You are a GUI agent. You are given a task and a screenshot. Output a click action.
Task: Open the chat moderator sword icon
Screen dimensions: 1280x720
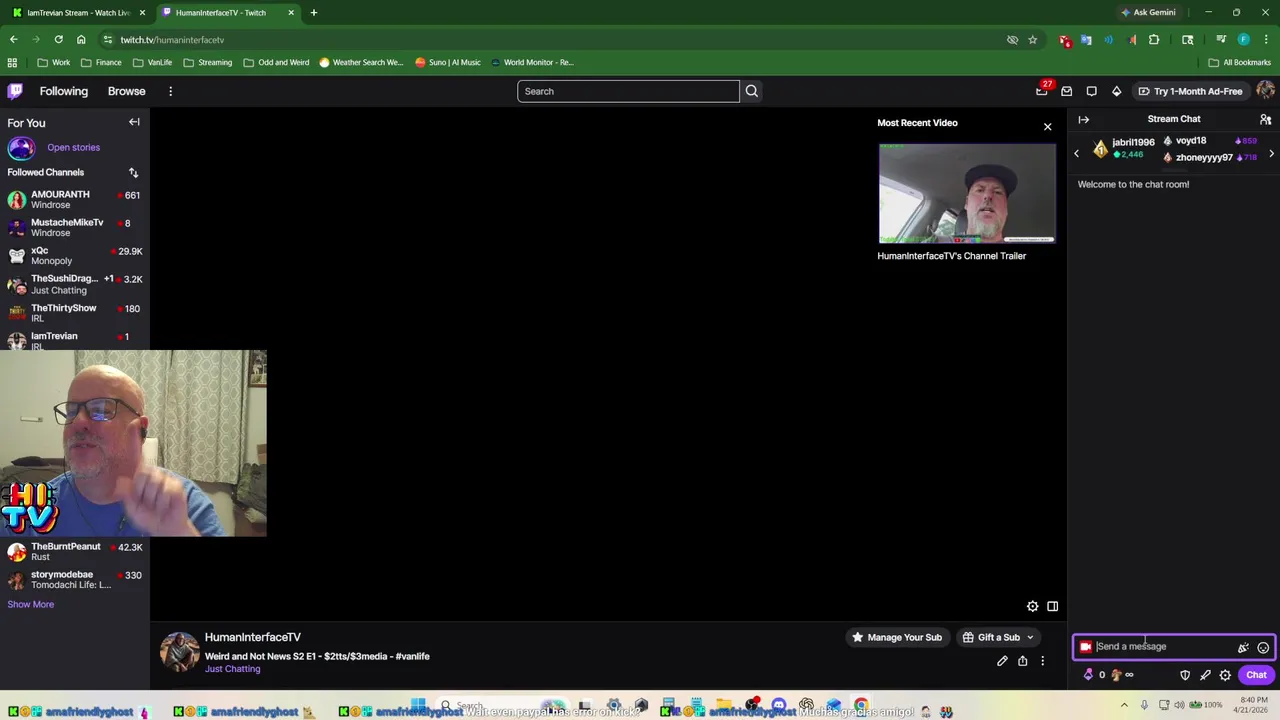click(x=1205, y=675)
